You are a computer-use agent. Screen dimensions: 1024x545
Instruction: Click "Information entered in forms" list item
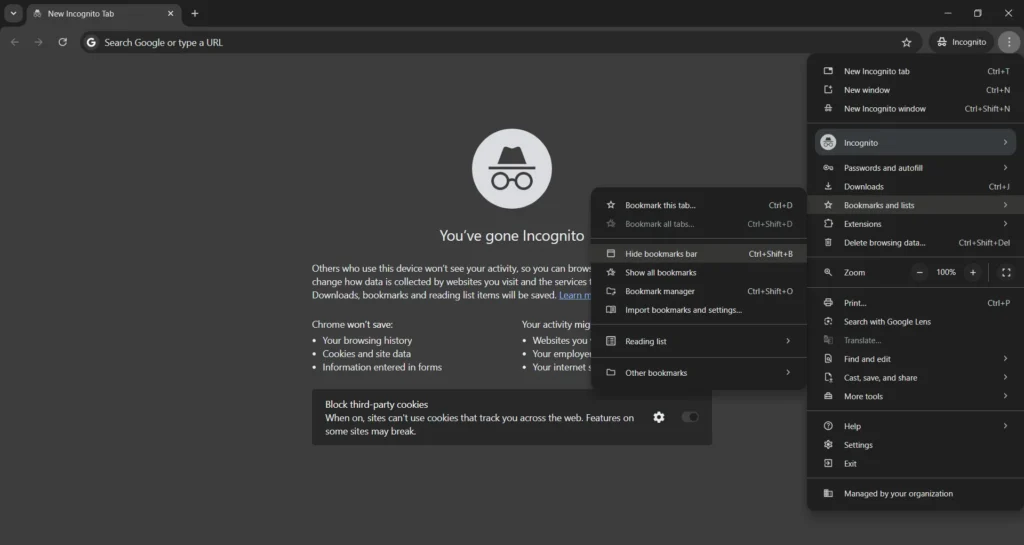pyautogui.click(x=382, y=367)
